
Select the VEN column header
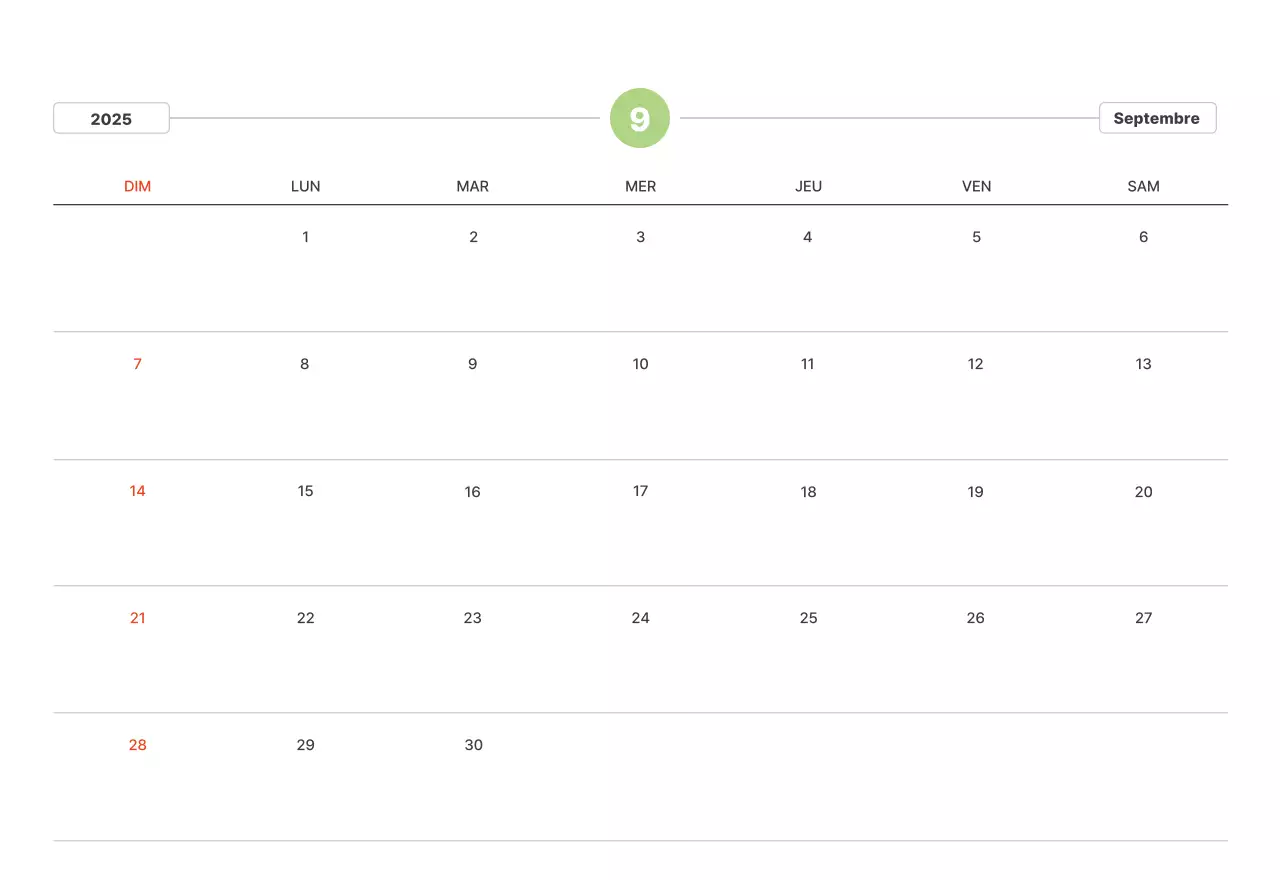pyautogui.click(x=976, y=186)
